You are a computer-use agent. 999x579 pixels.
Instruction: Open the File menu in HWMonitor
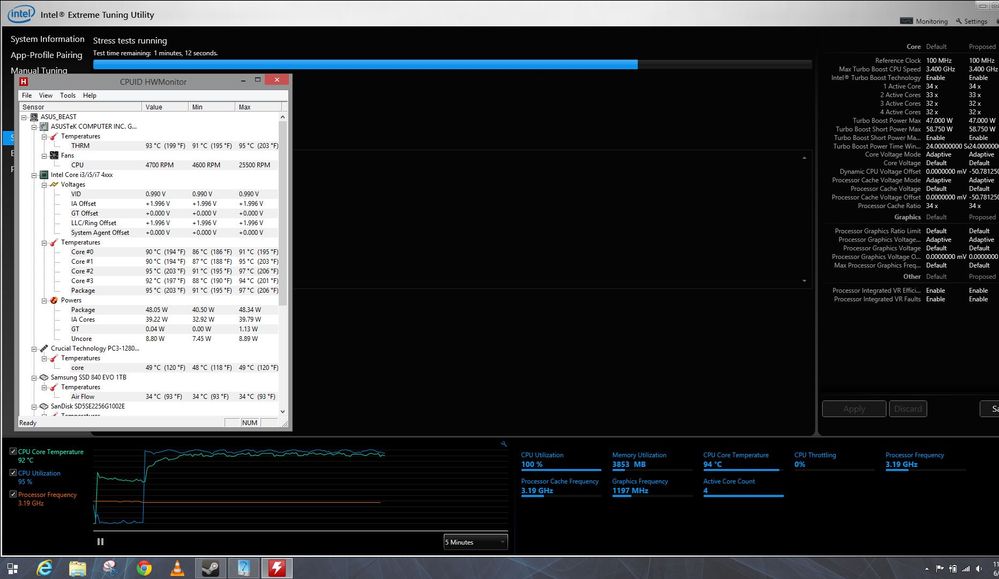pos(27,96)
